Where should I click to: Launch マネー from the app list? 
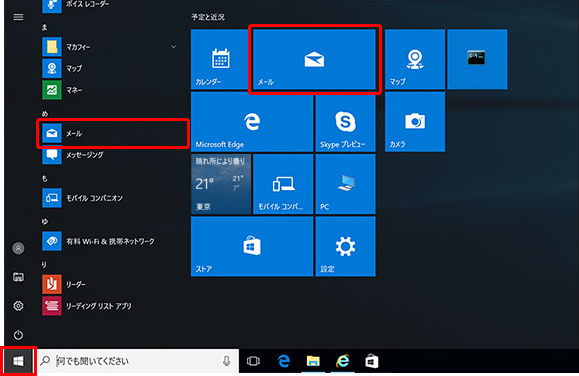[111, 90]
